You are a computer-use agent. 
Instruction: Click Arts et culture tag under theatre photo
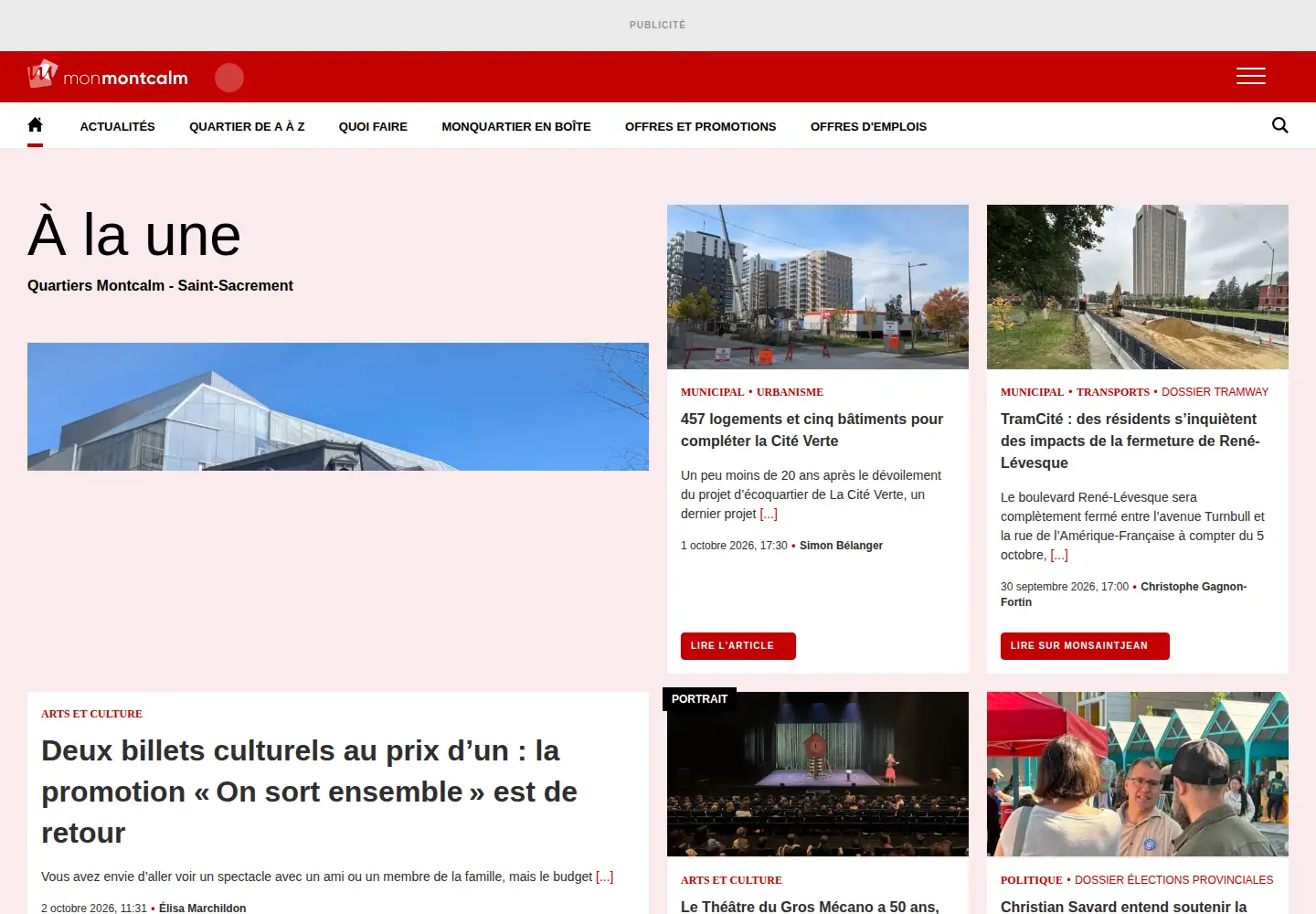[731, 880]
